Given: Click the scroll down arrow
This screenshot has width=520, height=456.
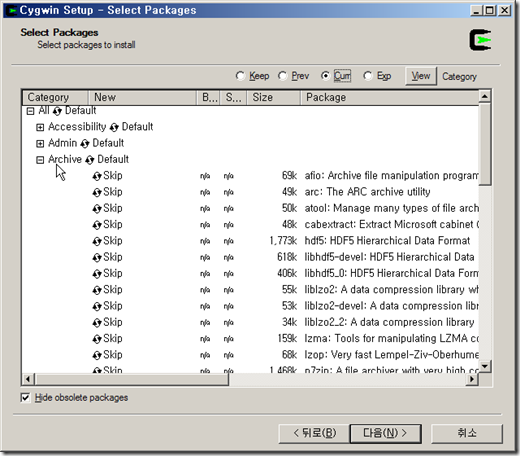Looking at the screenshot, I should 485,367.
